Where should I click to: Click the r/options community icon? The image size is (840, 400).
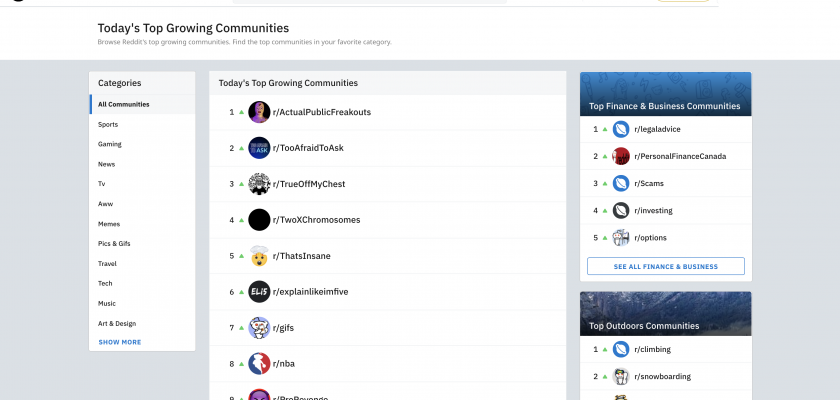tap(621, 238)
